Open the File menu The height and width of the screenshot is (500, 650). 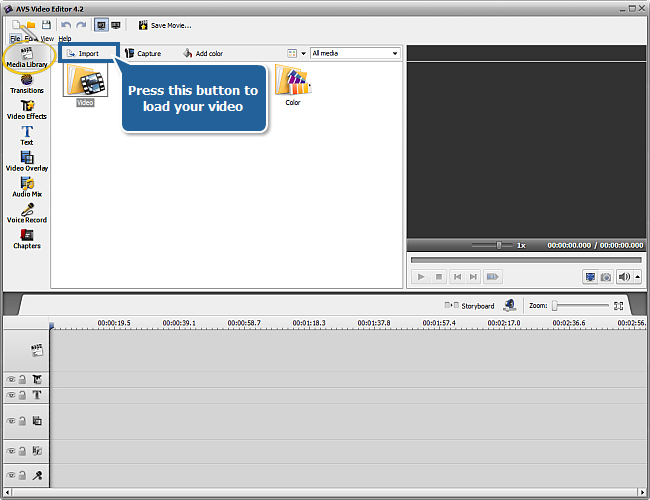click(x=15, y=39)
